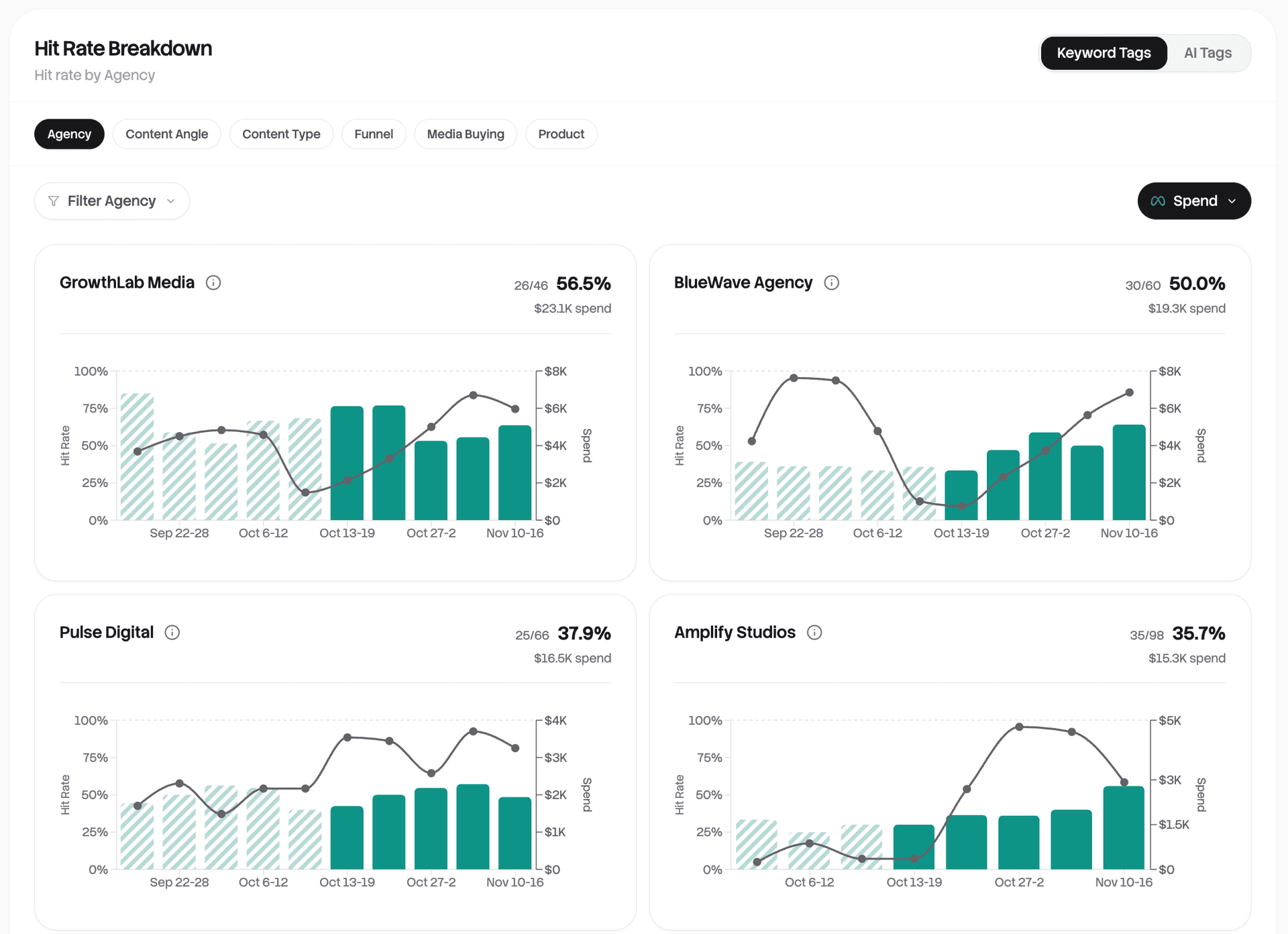Click the chevron on the Spend button
The height and width of the screenshot is (934, 1288).
(x=1232, y=201)
